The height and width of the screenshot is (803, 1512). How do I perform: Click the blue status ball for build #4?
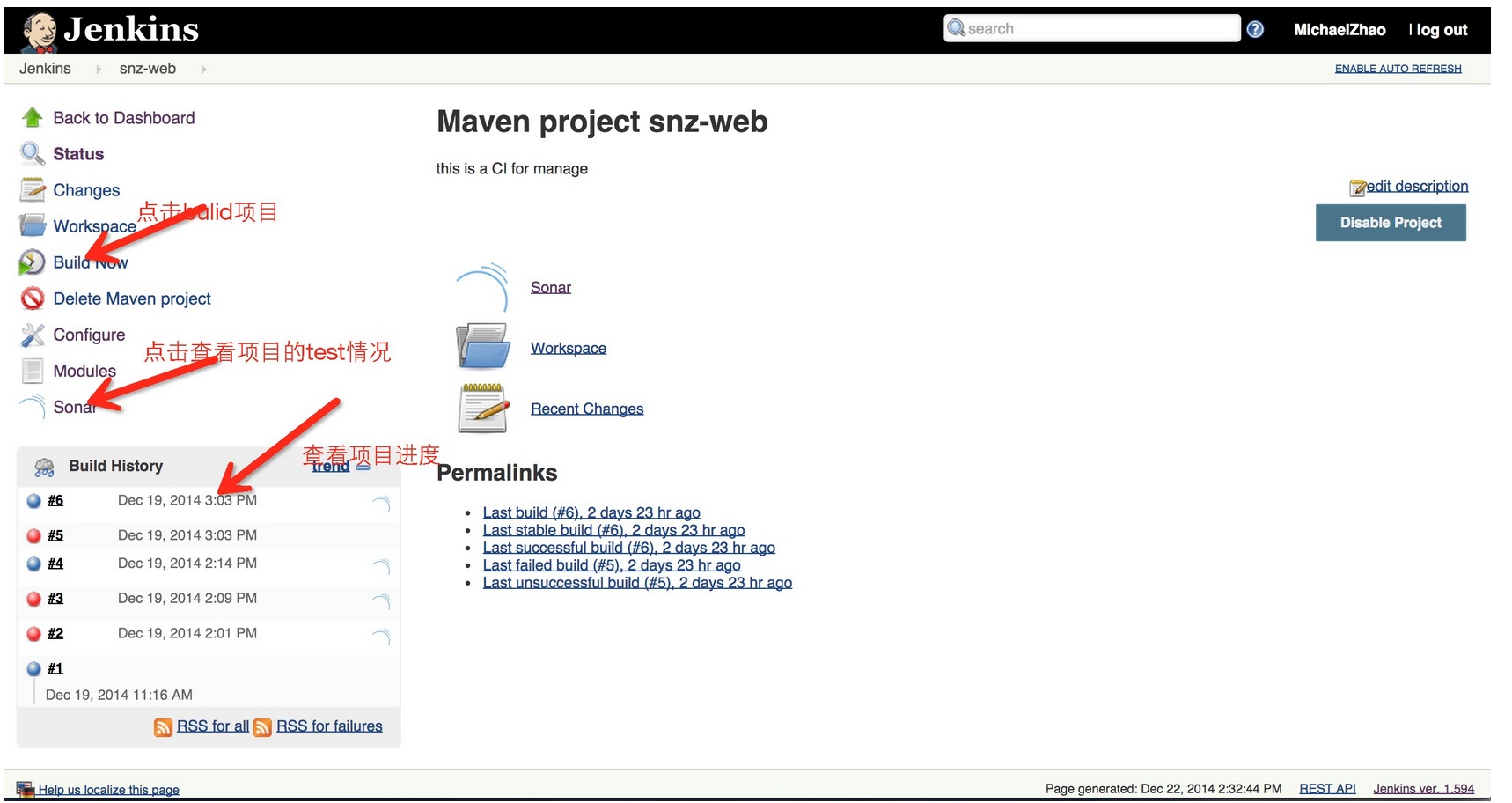point(33,564)
